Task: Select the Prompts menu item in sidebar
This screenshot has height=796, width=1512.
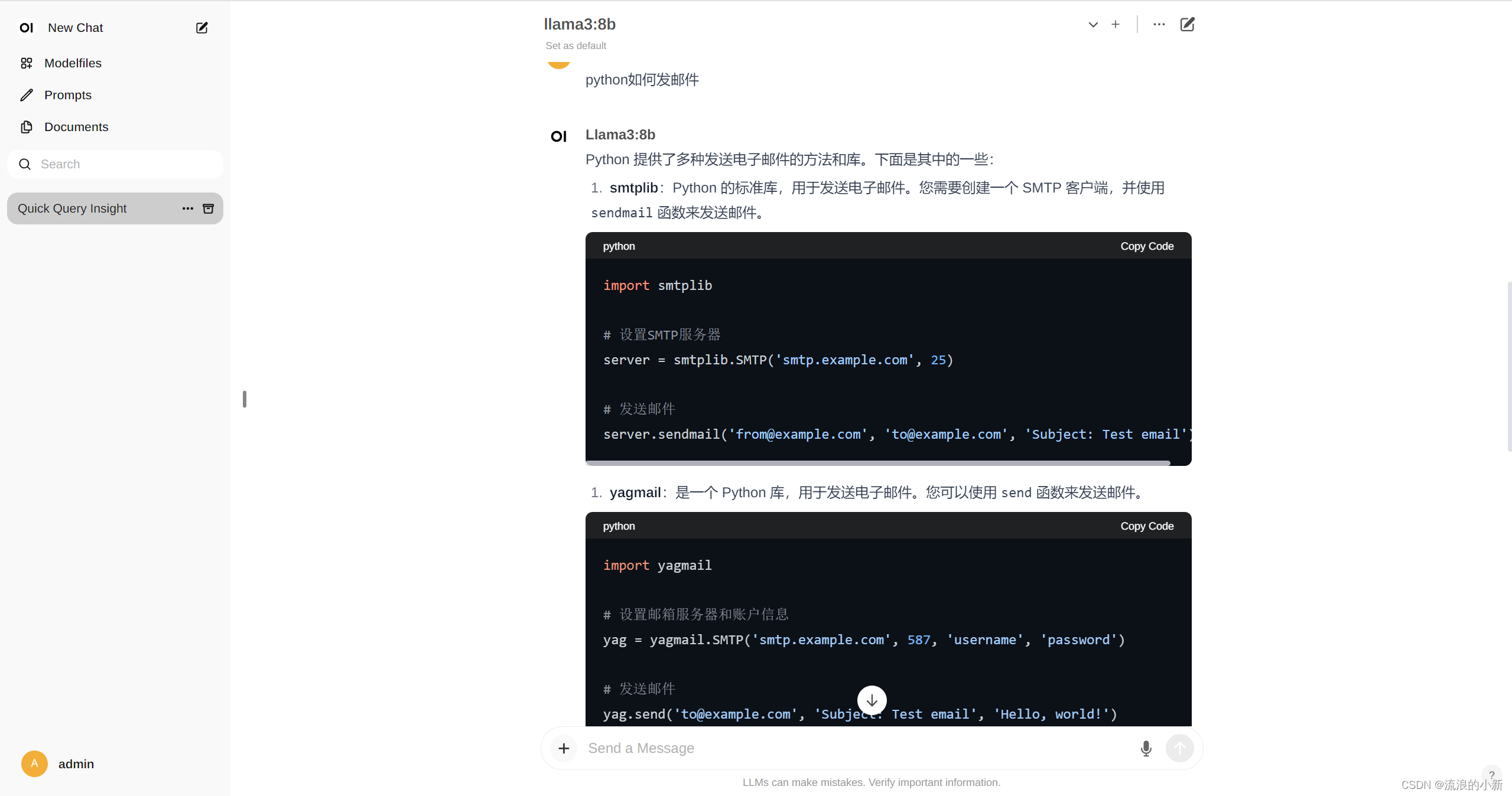Action: 67,95
